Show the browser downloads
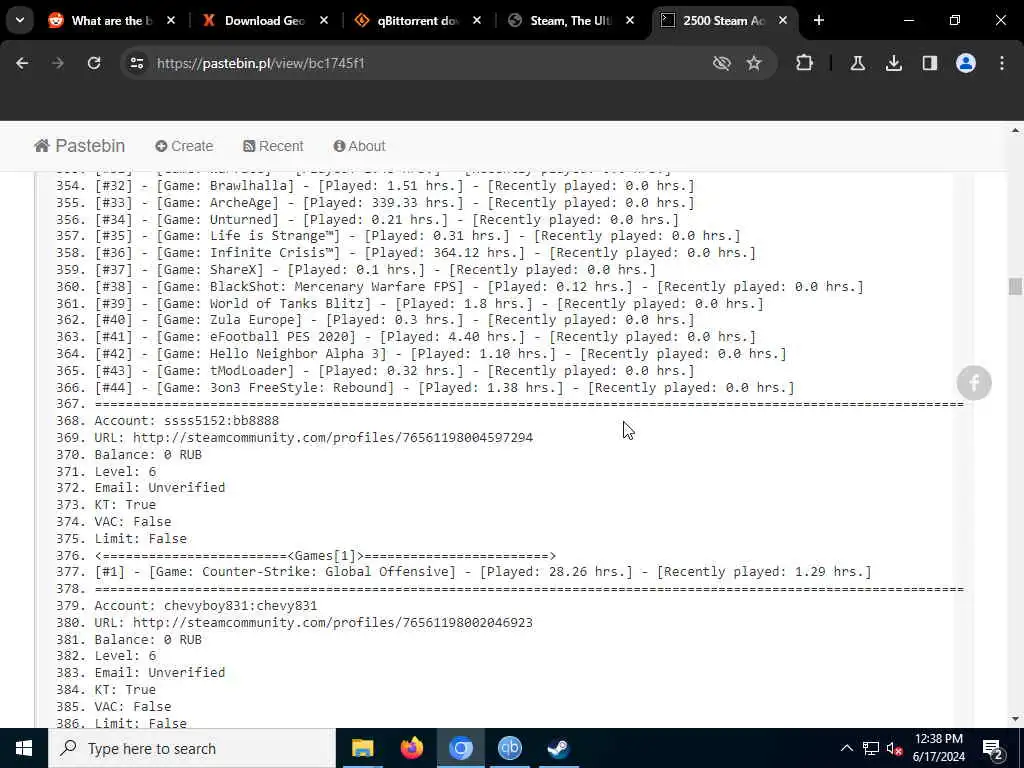 893,63
